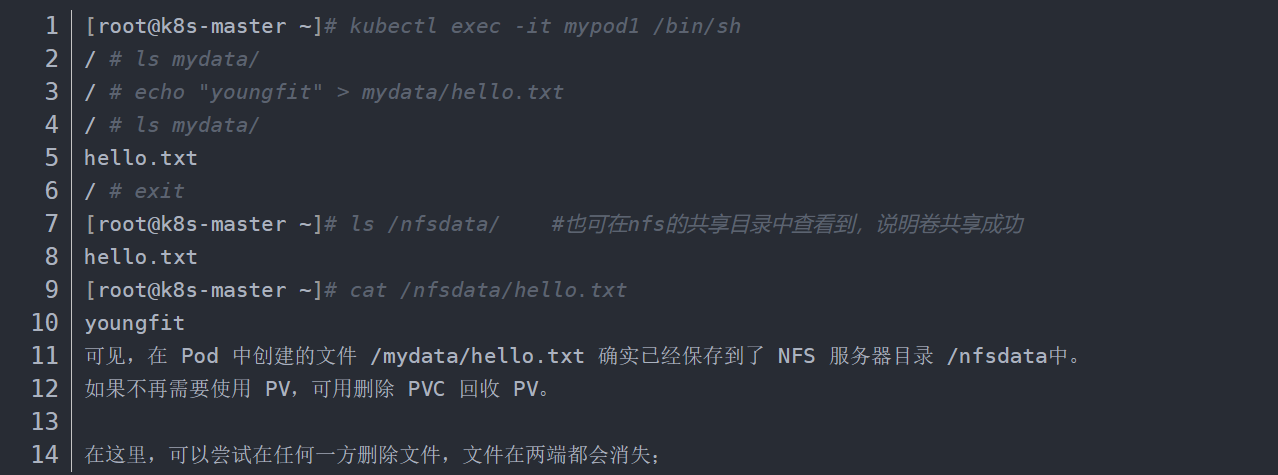Click the empty line number 13
1278x475 pixels.
coord(45,421)
